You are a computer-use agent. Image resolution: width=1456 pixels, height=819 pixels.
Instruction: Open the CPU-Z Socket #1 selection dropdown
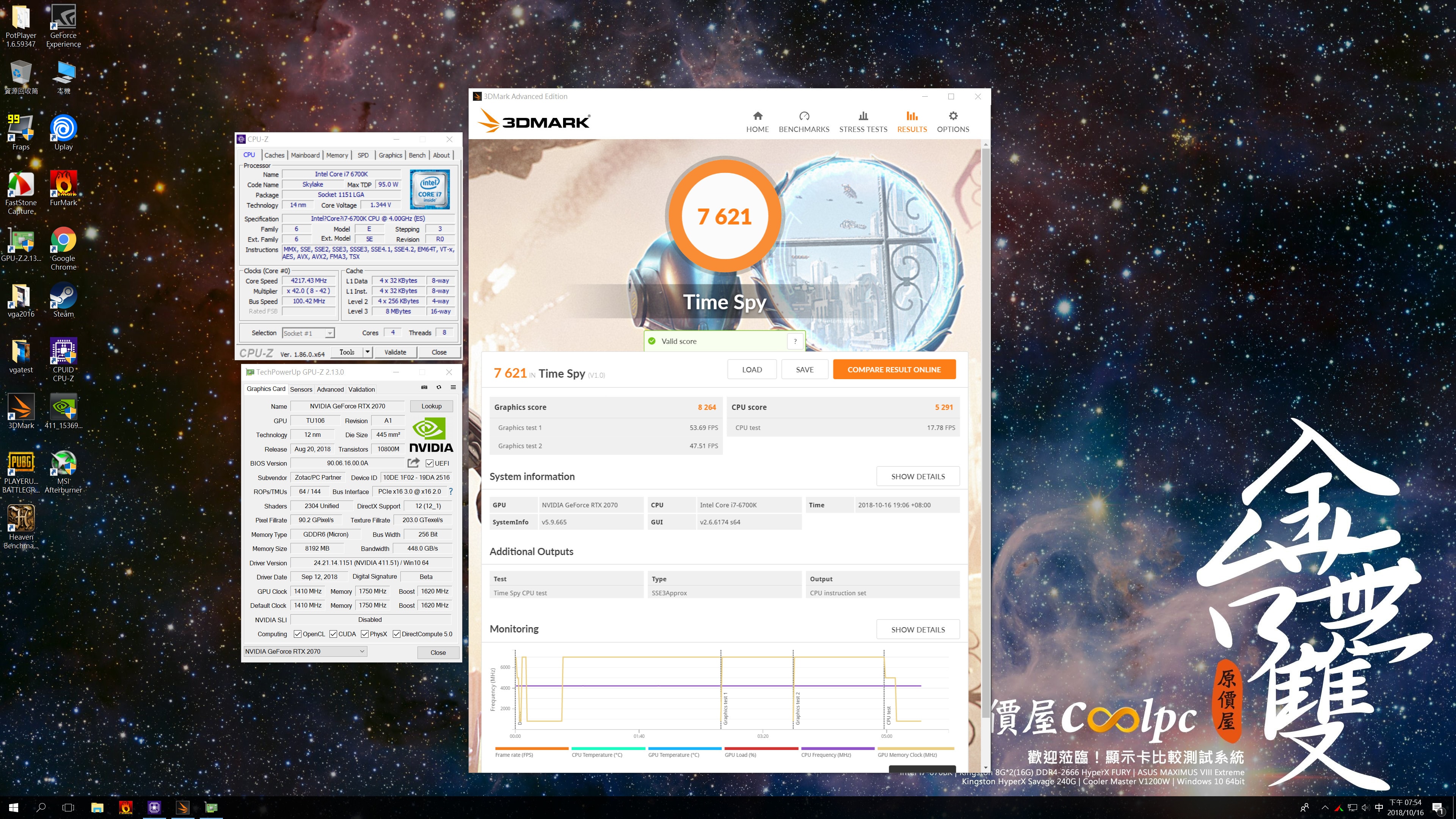(x=309, y=333)
